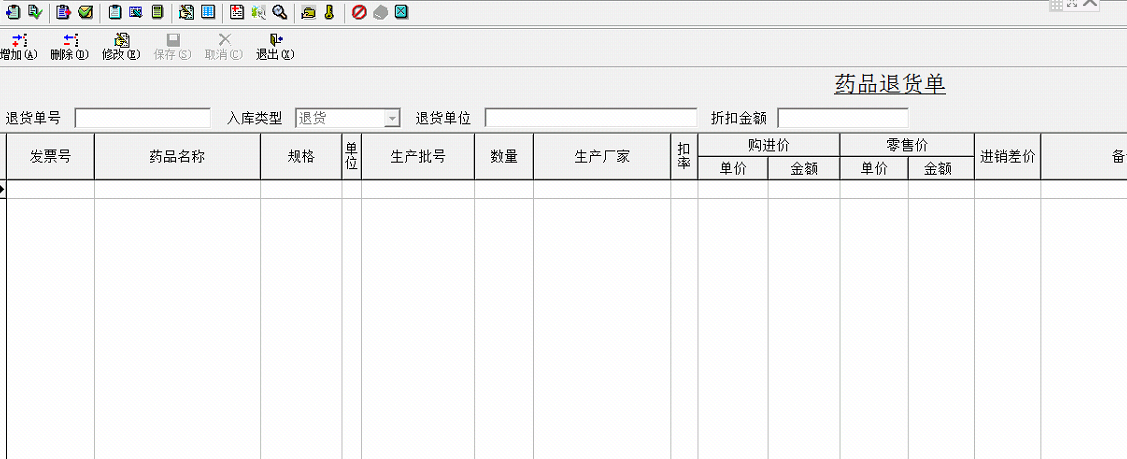Click the first row's 药品名称 cell
Screen dimensions: 1127x459
pos(178,190)
